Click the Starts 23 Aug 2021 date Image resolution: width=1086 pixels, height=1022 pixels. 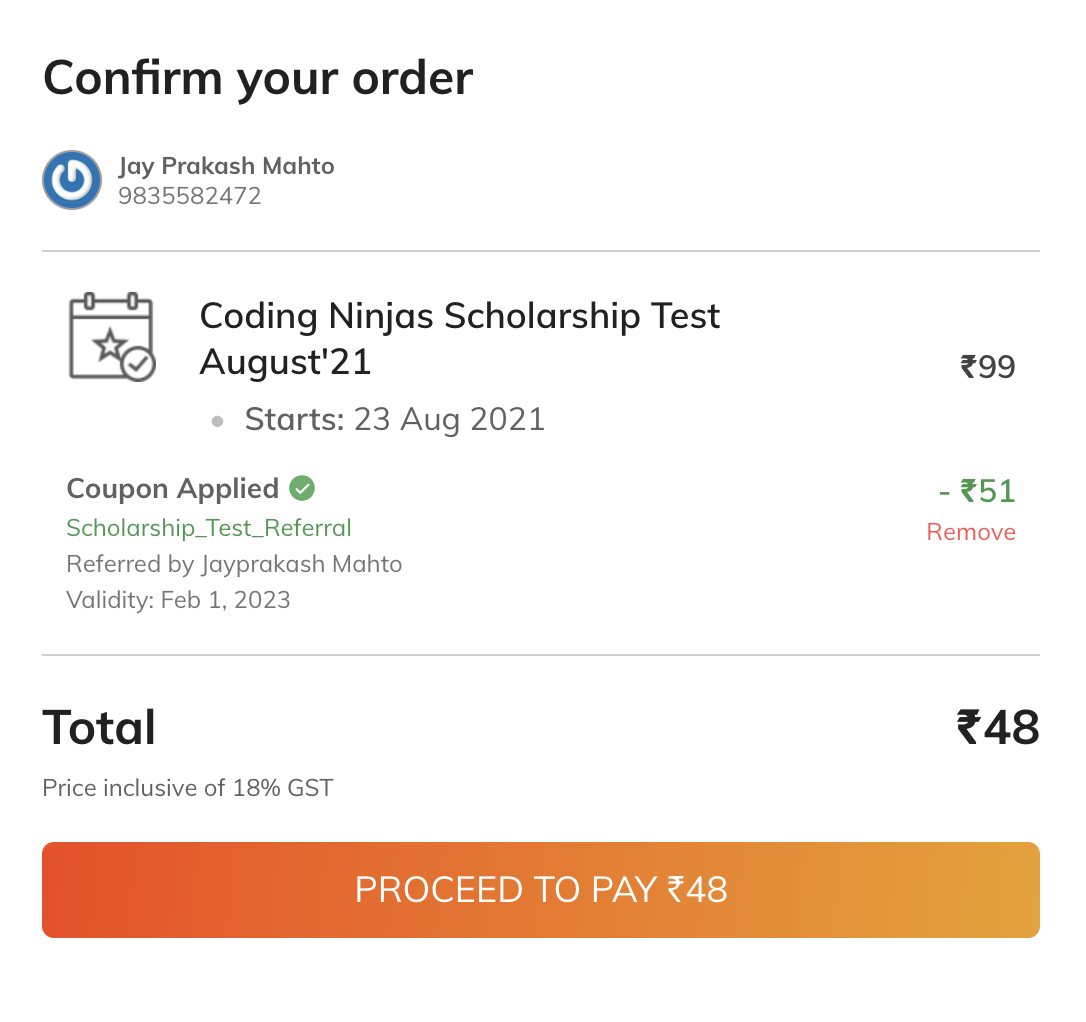395,419
